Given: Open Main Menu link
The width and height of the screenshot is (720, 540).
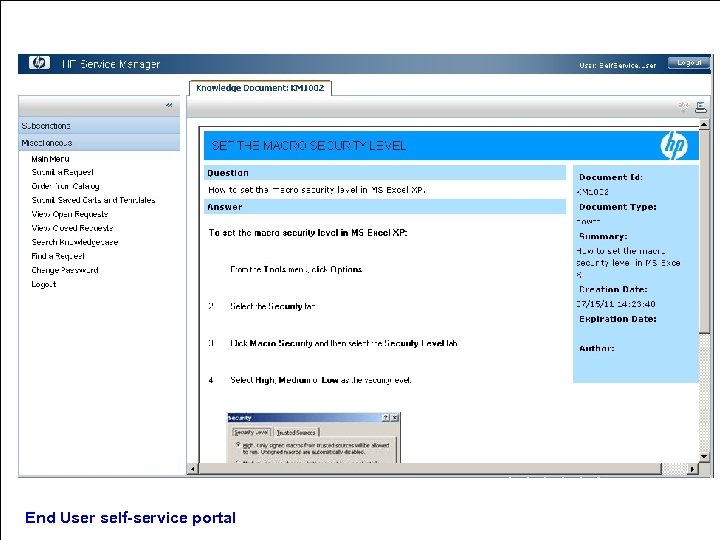Looking at the screenshot, I should click(x=50, y=159).
